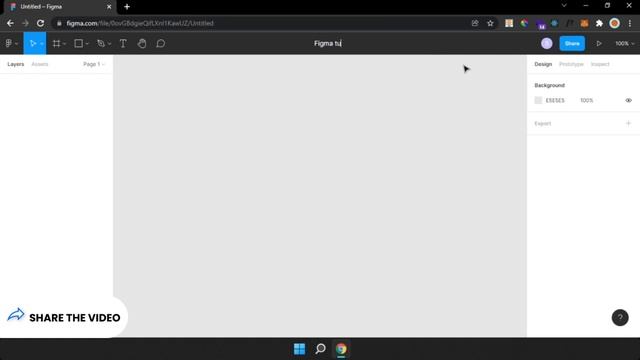Open the Frame tool dropdown arrow
This screenshot has width=640, height=360.
(x=64, y=44)
